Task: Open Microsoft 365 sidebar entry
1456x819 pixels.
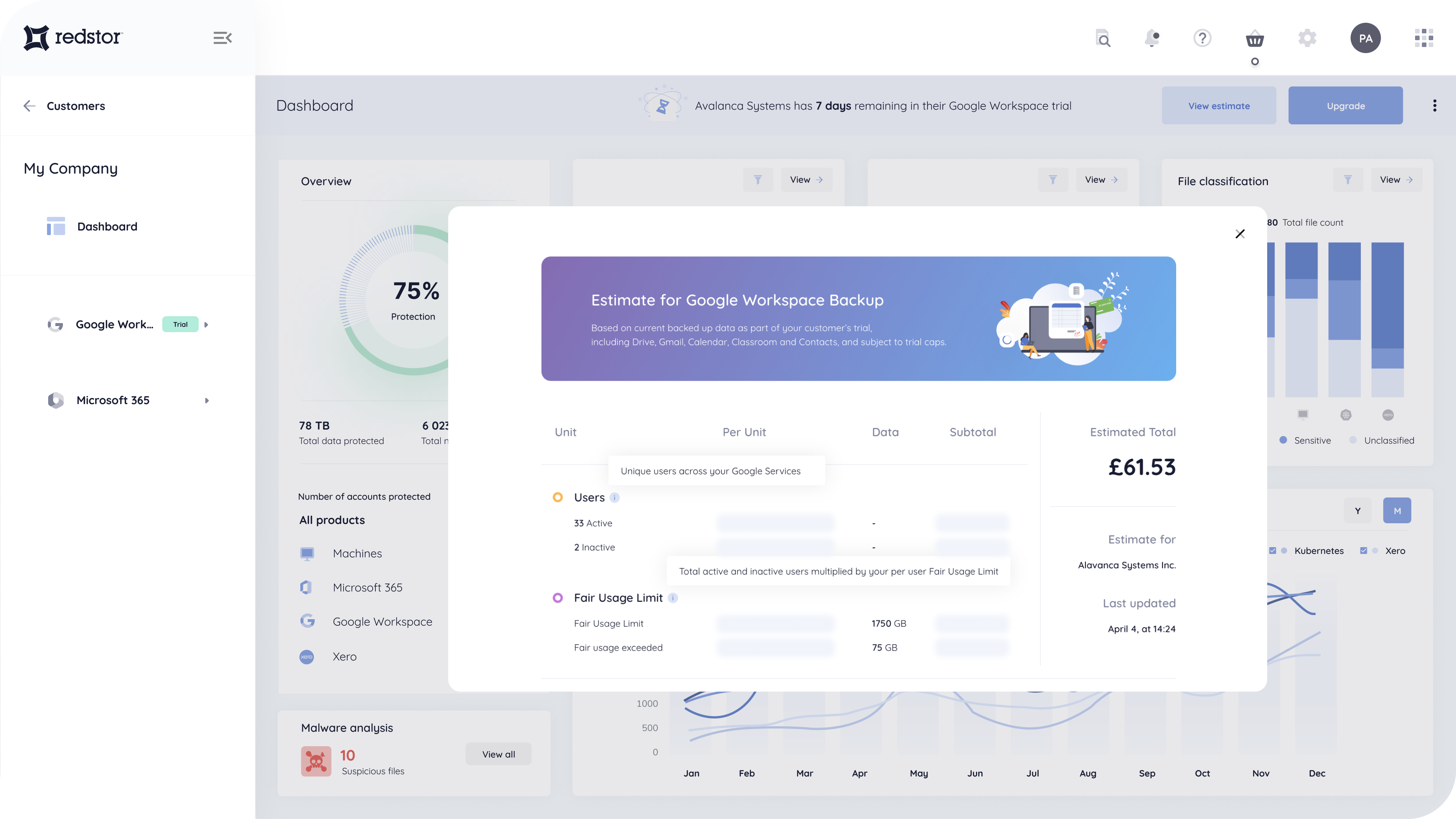Action: pos(113,400)
